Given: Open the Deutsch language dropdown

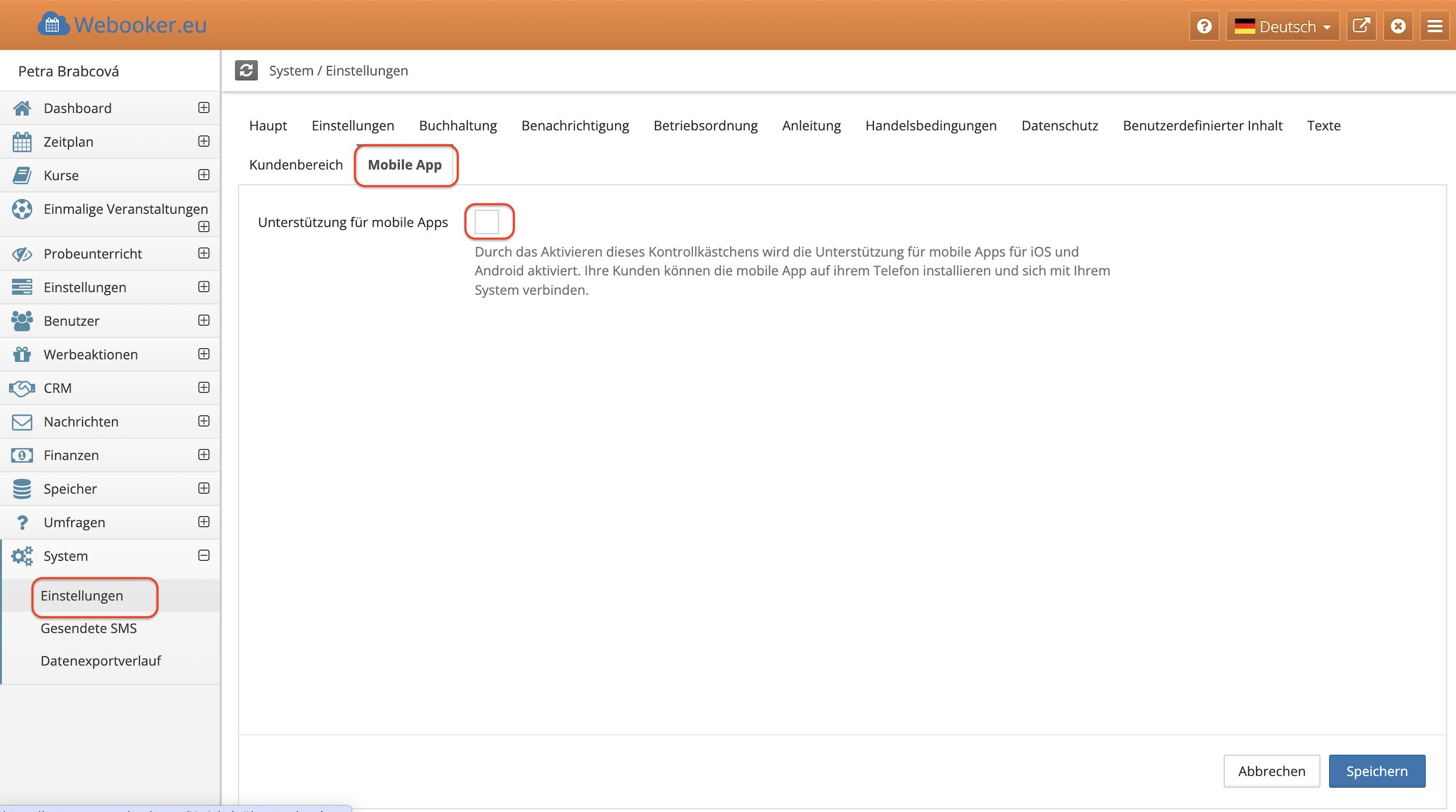Looking at the screenshot, I should 1282,26.
